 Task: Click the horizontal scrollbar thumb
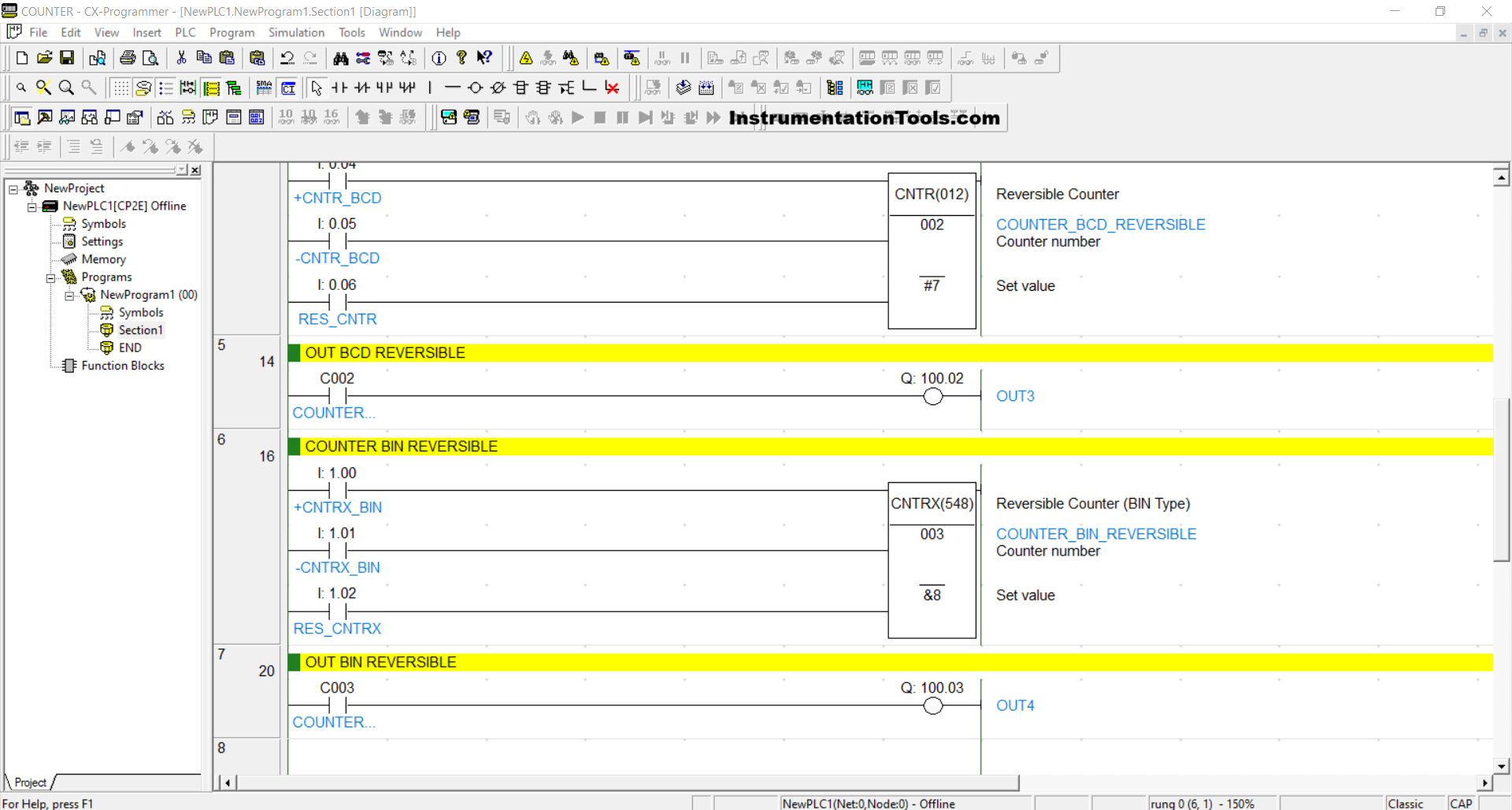coord(628,782)
